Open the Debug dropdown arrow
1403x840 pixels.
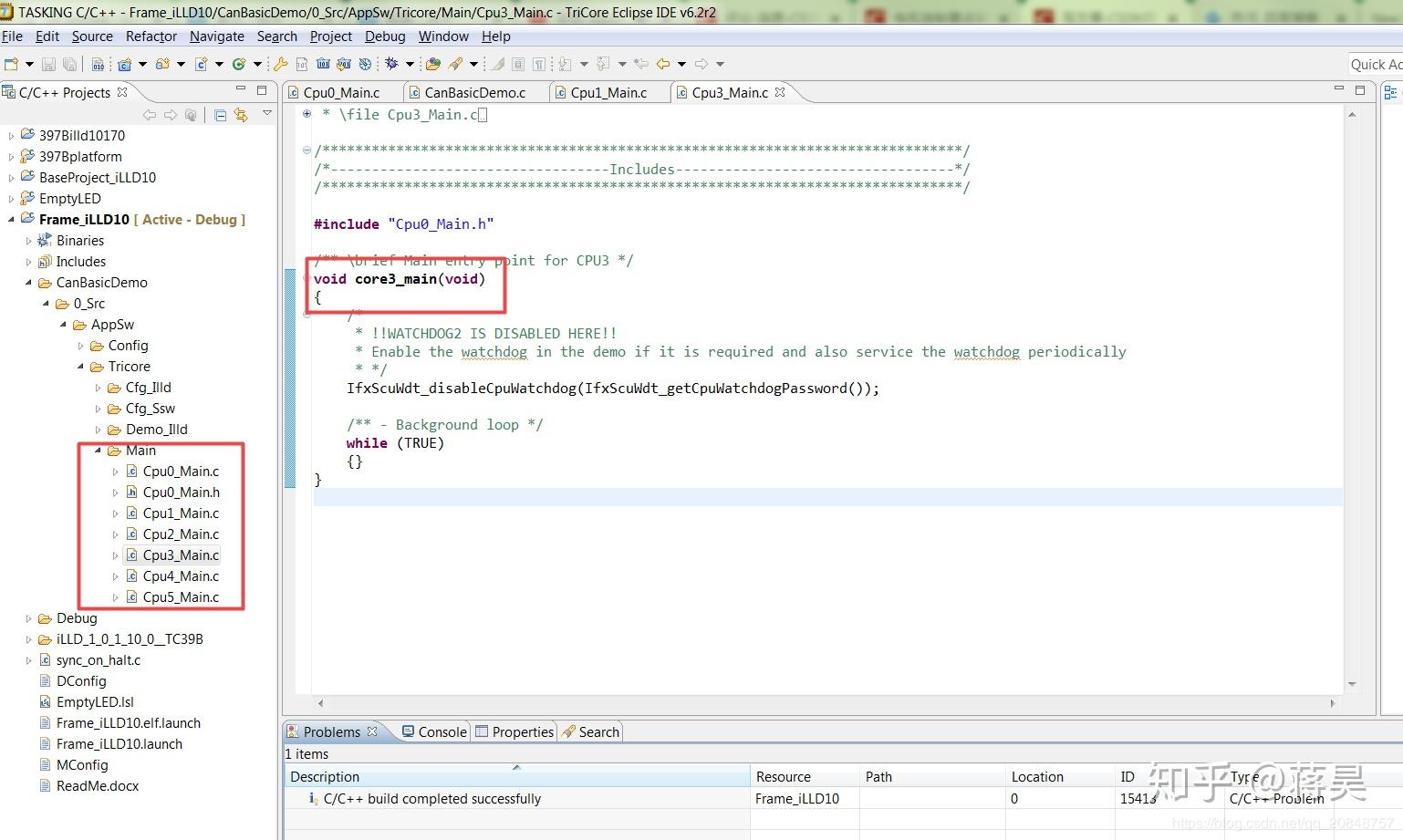pos(410,64)
